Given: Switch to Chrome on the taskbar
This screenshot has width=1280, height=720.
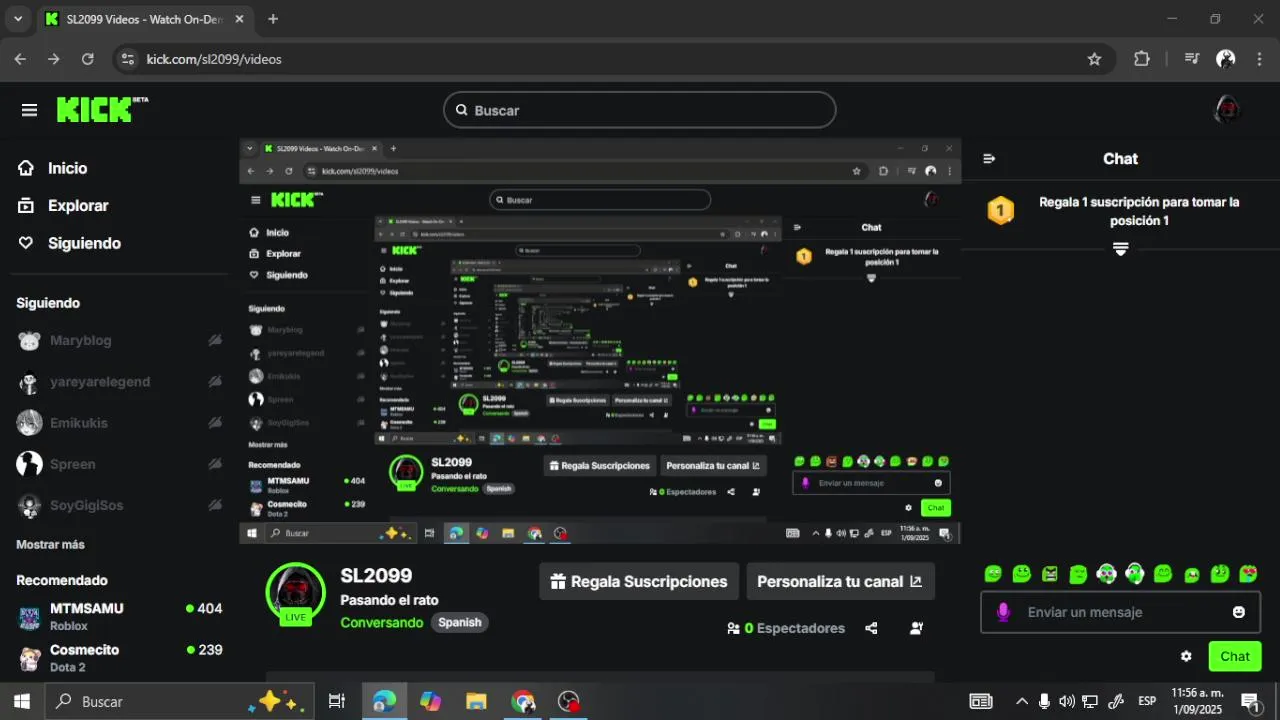Looking at the screenshot, I should 523,701.
